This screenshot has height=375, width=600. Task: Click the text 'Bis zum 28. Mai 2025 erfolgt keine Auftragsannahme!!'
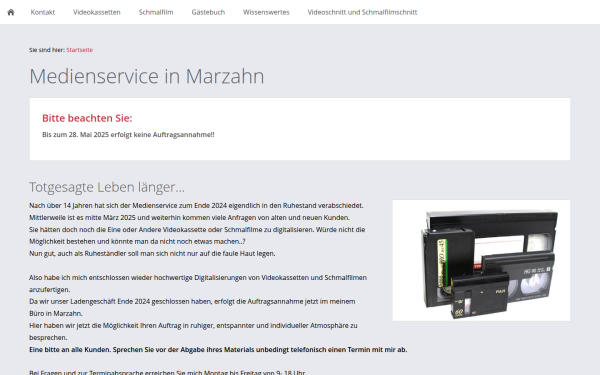[x=128, y=135]
